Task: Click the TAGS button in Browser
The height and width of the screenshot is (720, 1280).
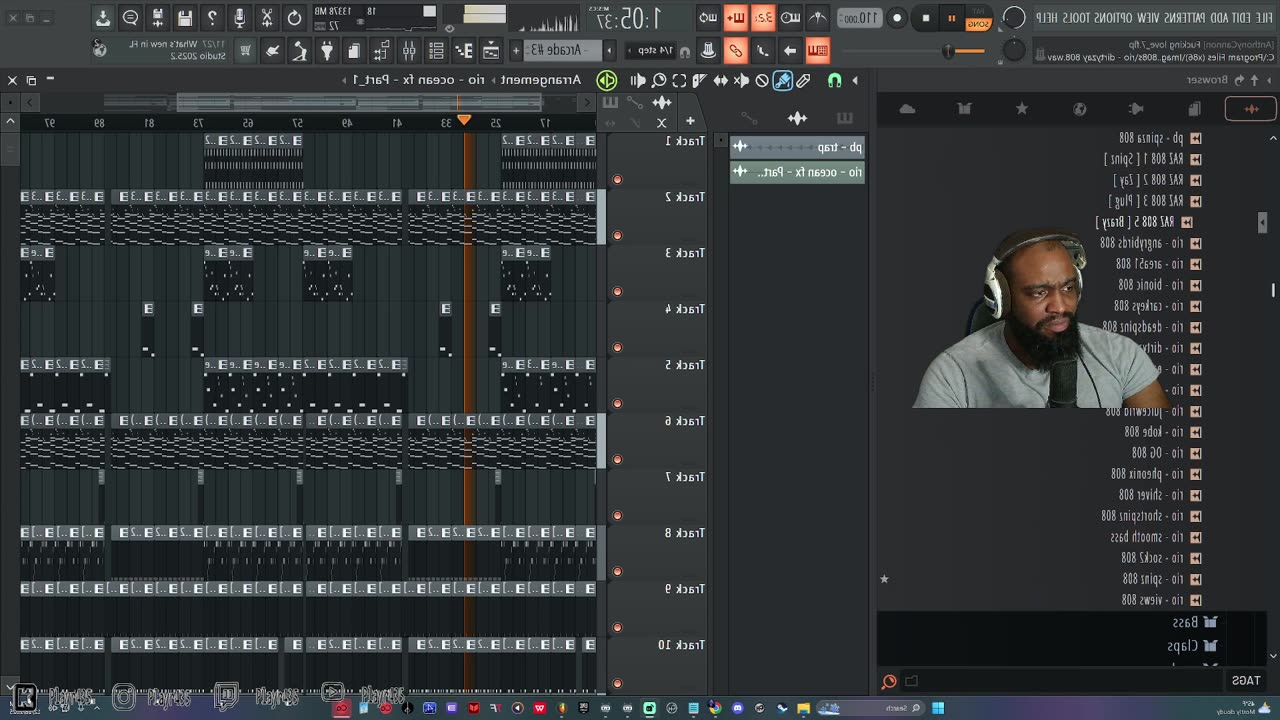Action: (x=1246, y=681)
